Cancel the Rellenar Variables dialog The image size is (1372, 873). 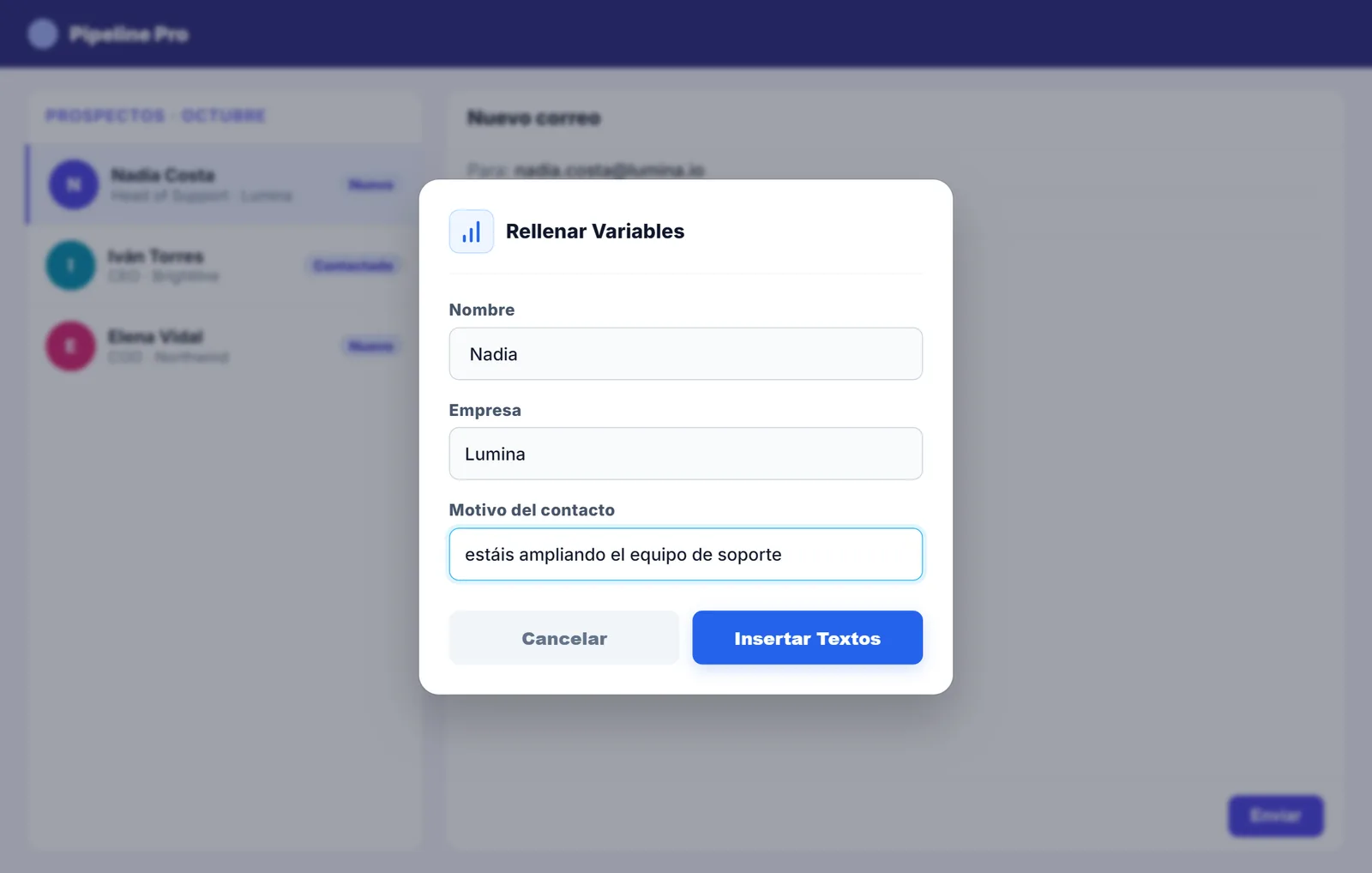pyautogui.click(x=564, y=638)
